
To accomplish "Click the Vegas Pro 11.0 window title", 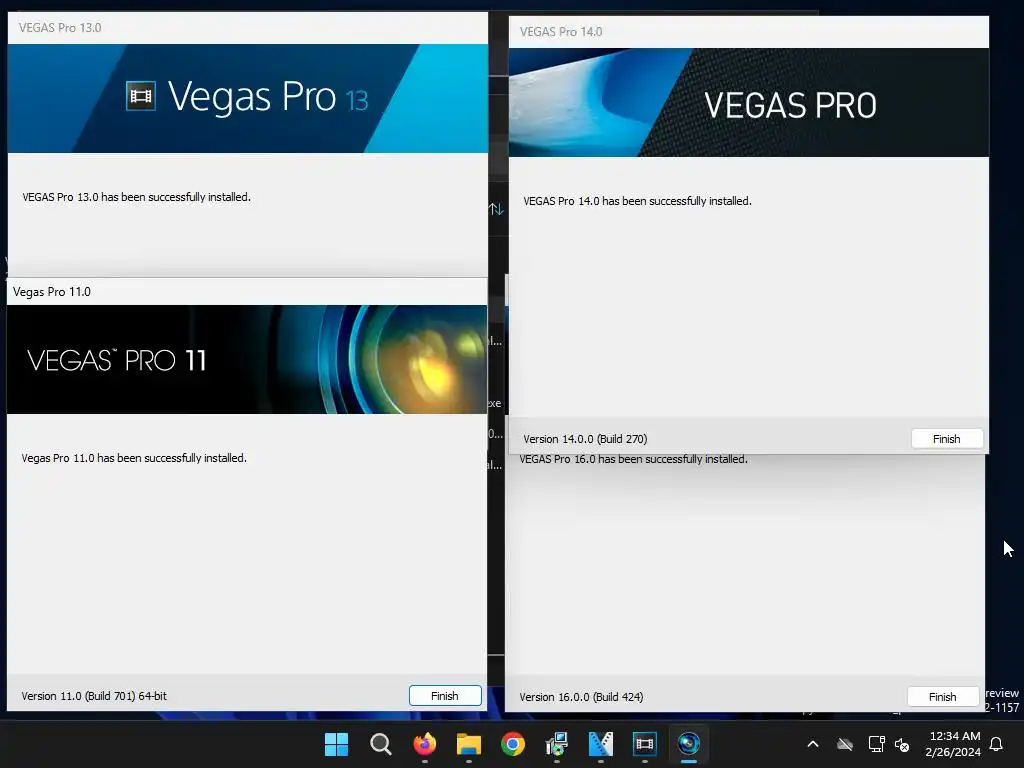I will pyautogui.click(x=52, y=292).
